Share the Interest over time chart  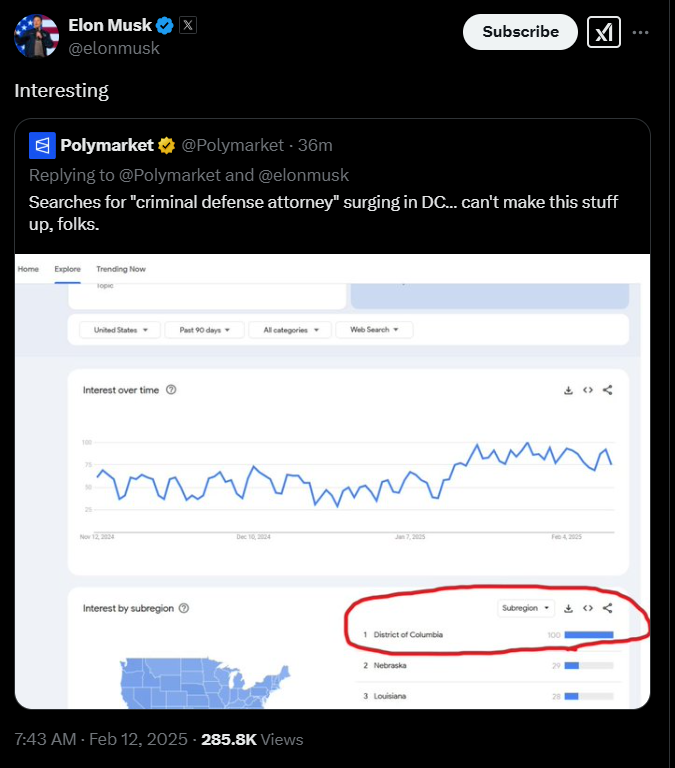pos(608,390)
